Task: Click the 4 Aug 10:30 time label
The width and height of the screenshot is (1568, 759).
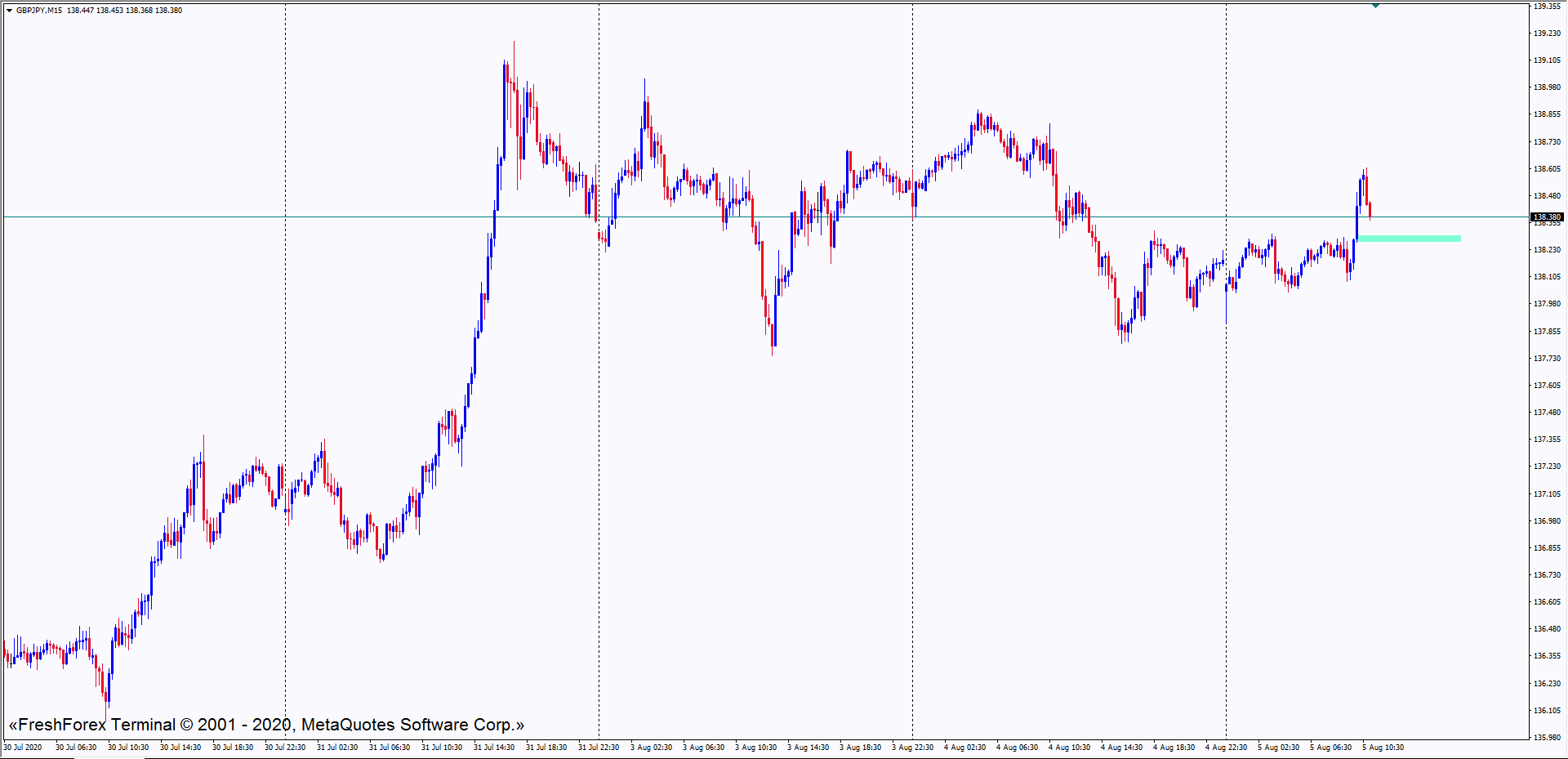Action: pos(1069,748)
